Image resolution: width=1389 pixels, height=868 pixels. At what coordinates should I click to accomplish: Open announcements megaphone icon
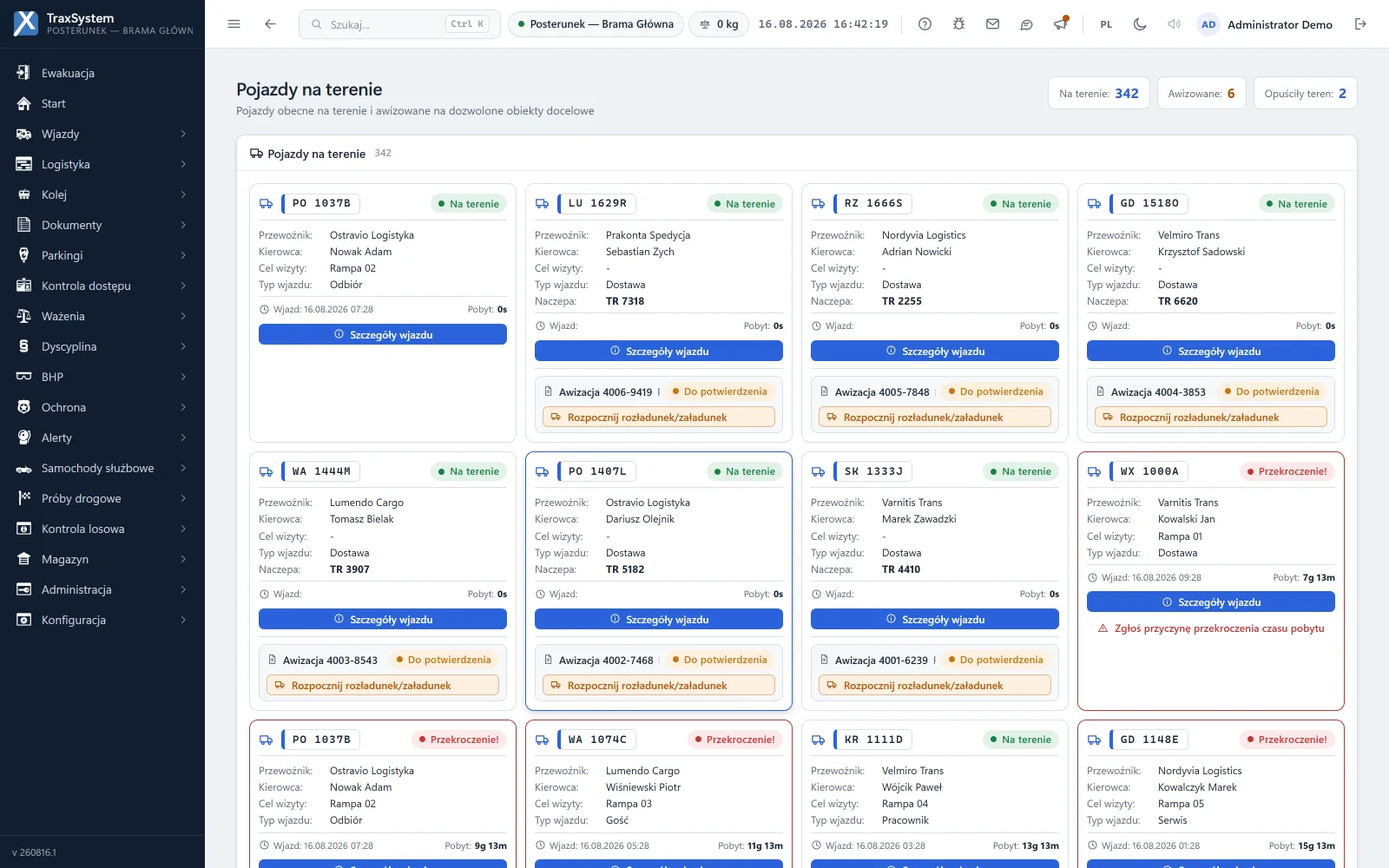(x=1060, y=24)
